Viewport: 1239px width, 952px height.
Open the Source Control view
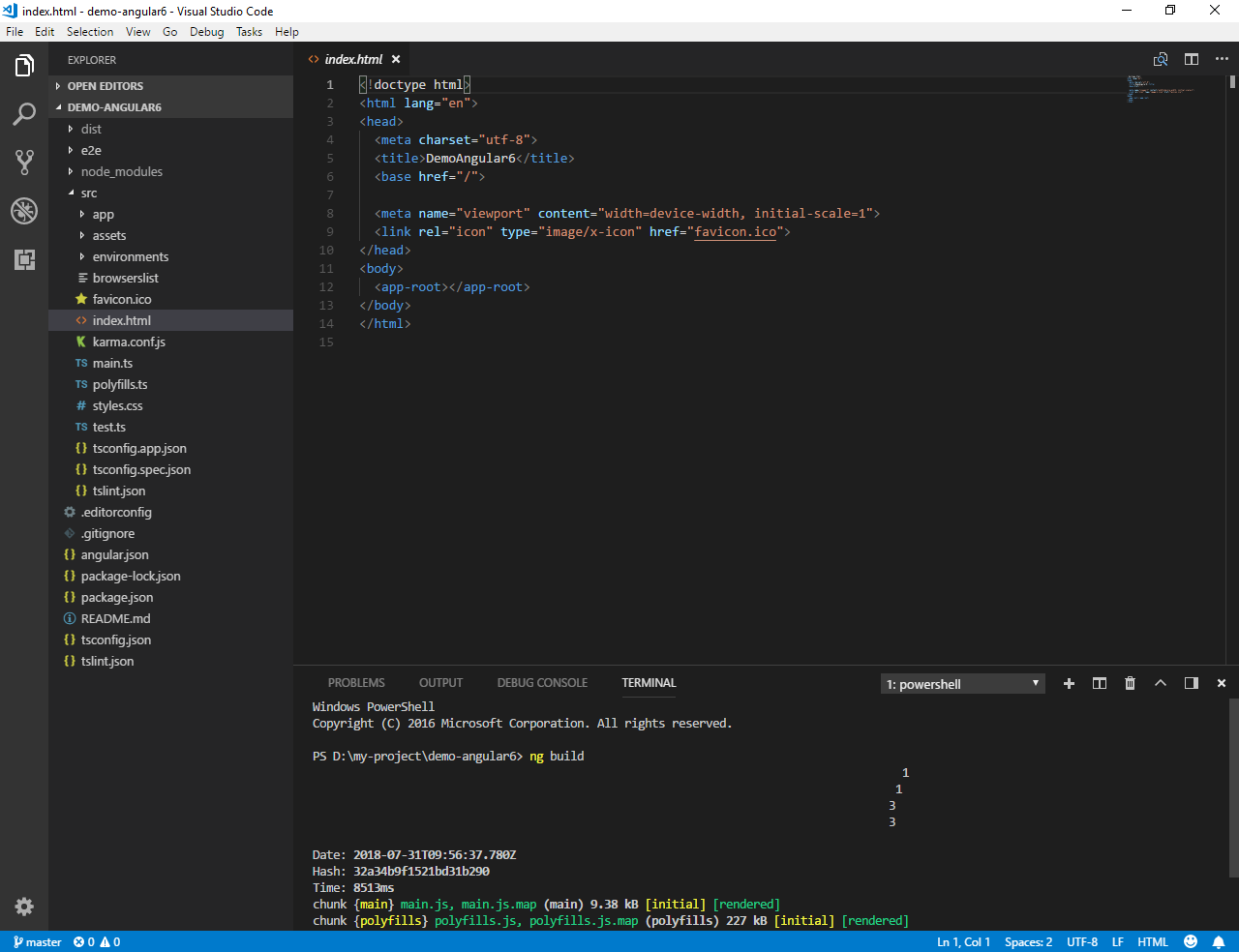click(24, 163)
